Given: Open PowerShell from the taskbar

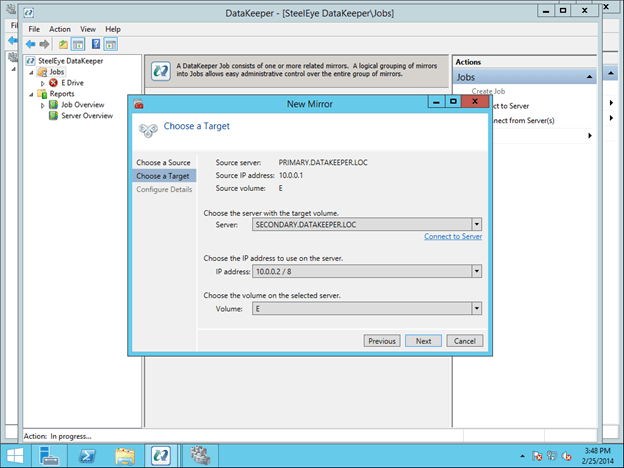Looking at the screenshot, I should [89, 455].
